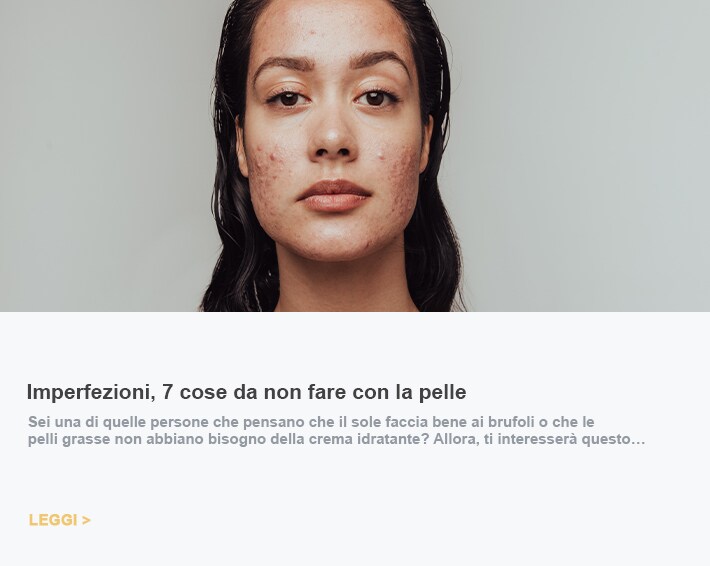This screenshot has height=566, width=710.
Task: Click the description line starting with pelli grasse
Action: pos(336,439)
